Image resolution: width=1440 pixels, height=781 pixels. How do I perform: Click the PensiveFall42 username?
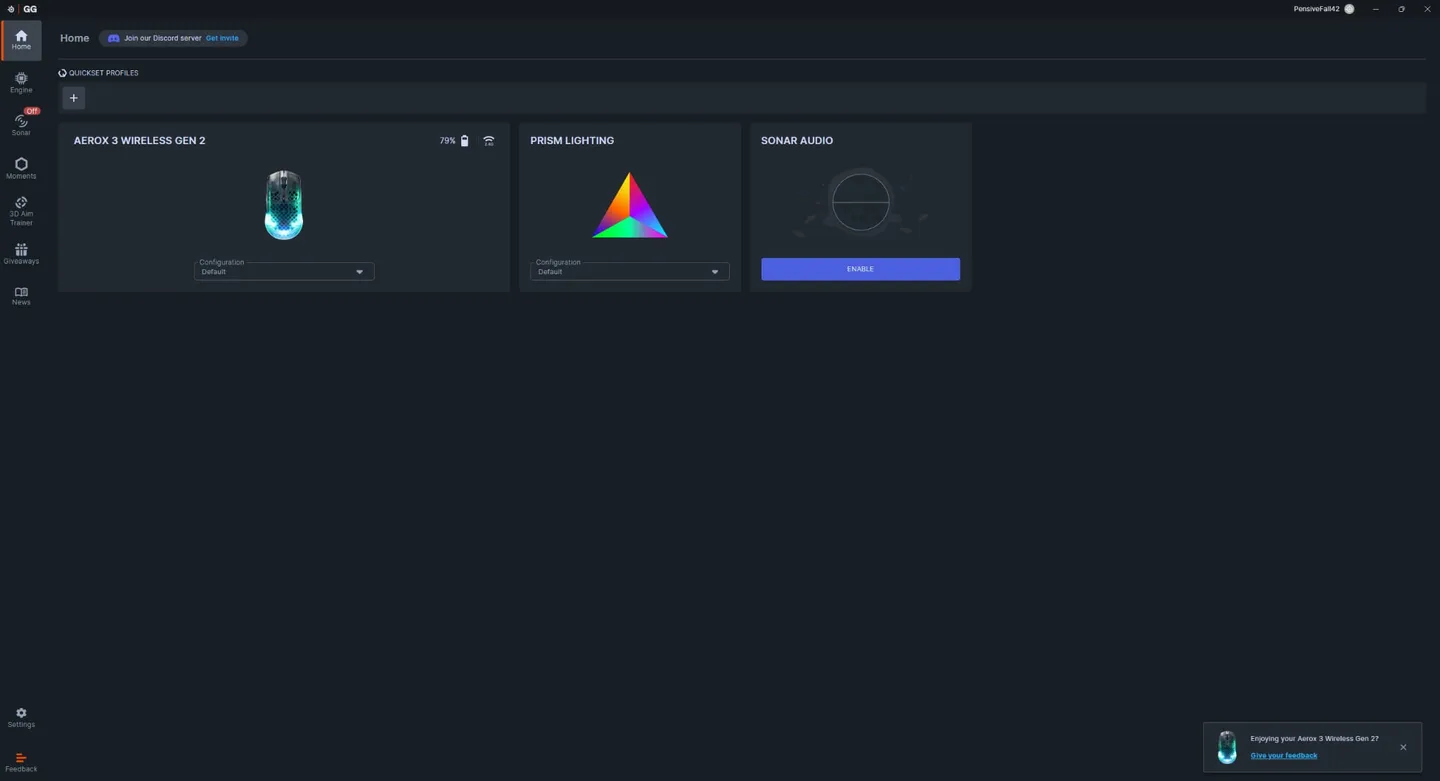tap(1316, 9)
